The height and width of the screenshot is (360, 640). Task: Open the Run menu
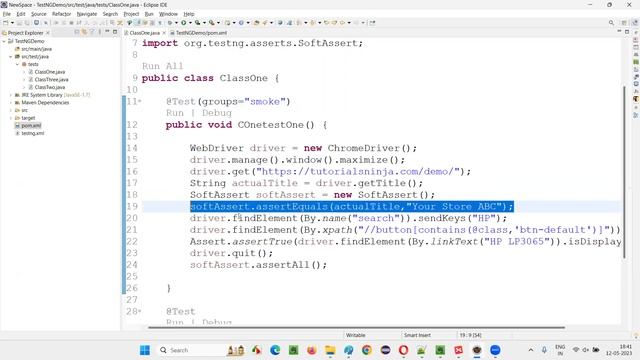pyautogui.click(x=149, y=14)
